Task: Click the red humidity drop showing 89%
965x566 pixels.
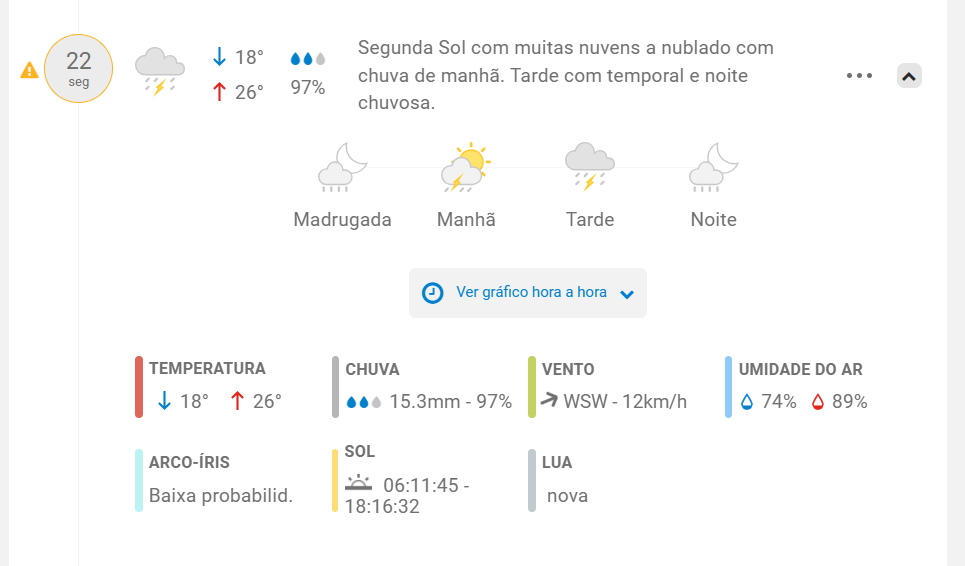Action: [817, 402]
